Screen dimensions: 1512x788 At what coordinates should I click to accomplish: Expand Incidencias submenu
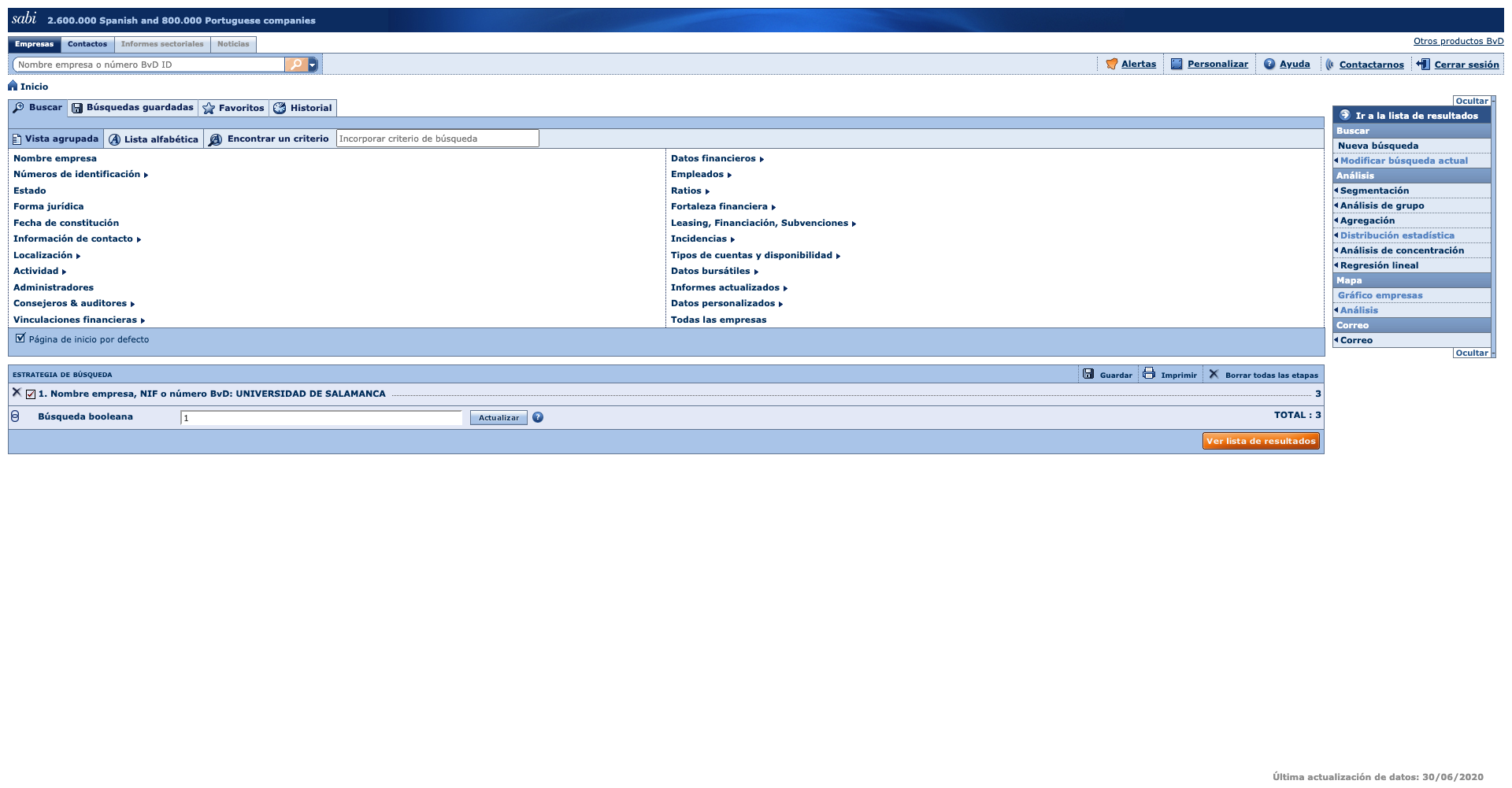point(702,239)
